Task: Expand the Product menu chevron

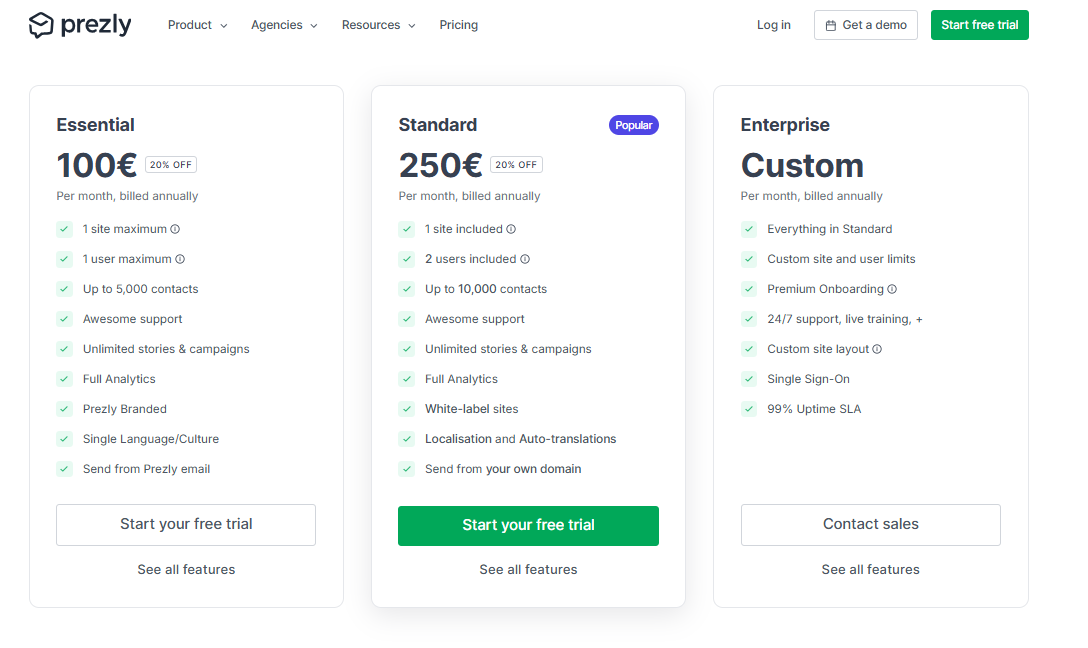Action: click(x=223, y=26)
